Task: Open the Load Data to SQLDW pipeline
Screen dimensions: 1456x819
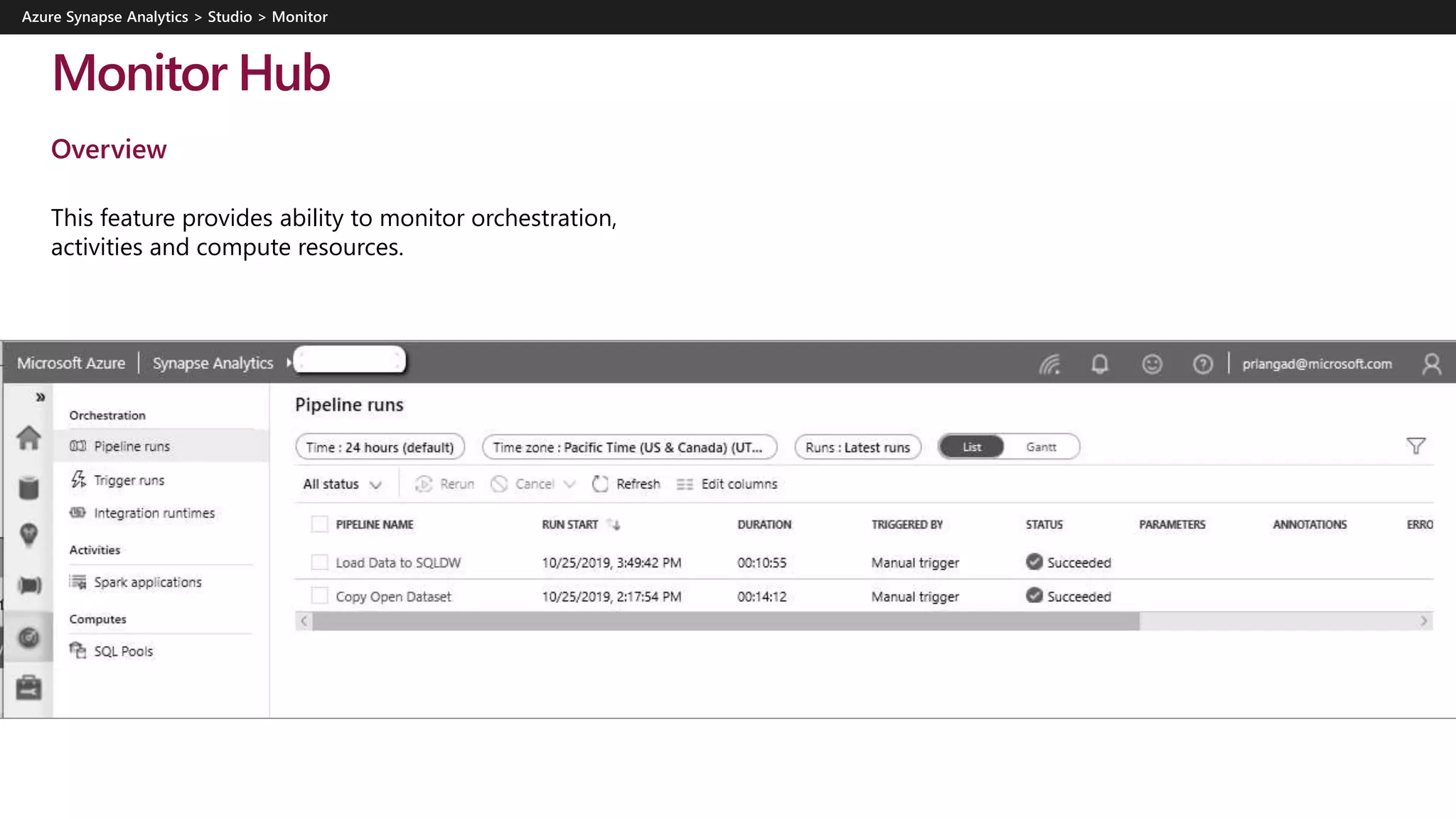Action: [x=398, y=562]
